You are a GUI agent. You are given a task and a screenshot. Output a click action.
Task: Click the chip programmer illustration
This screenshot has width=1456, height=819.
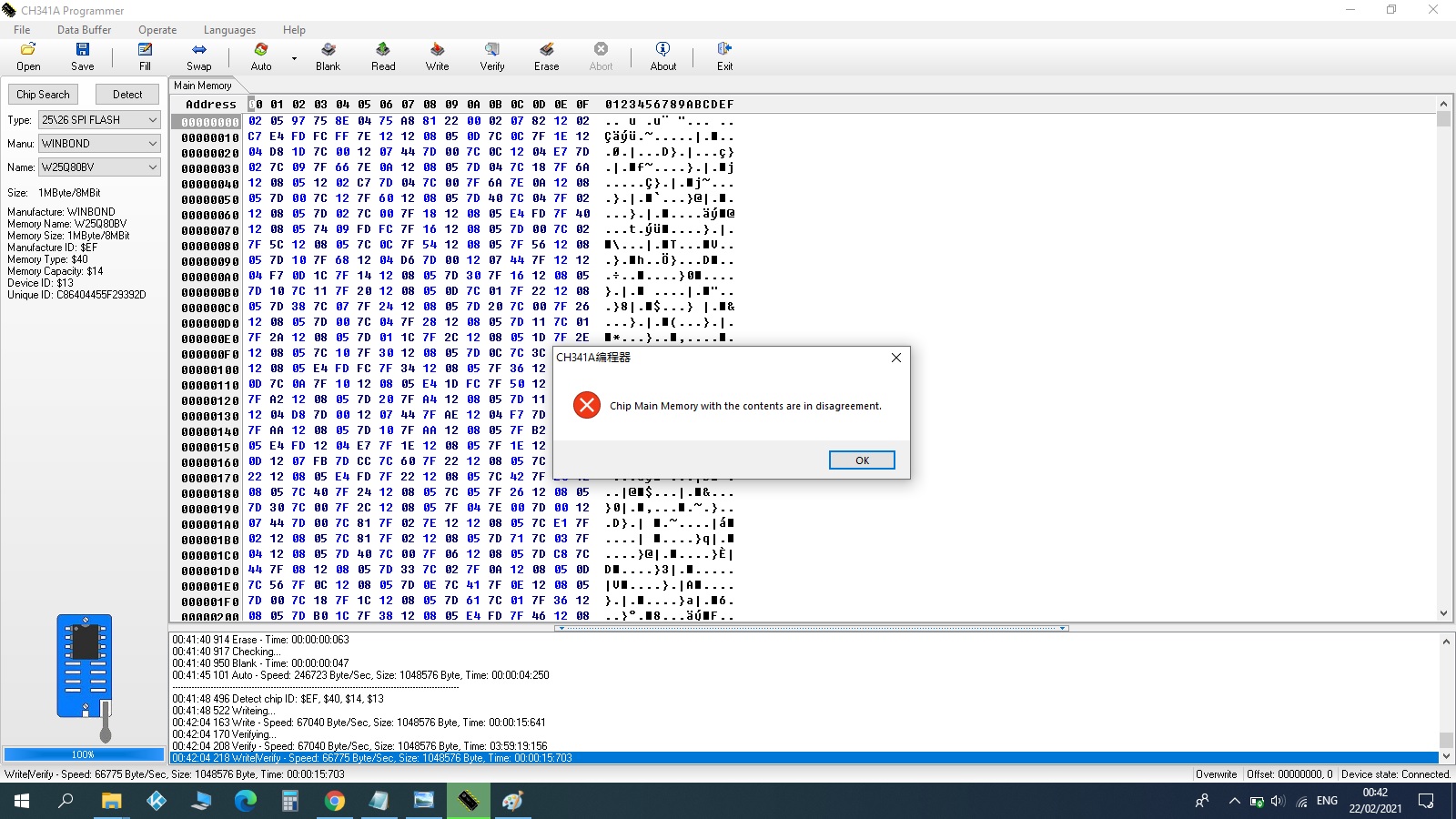pos(86,678)
